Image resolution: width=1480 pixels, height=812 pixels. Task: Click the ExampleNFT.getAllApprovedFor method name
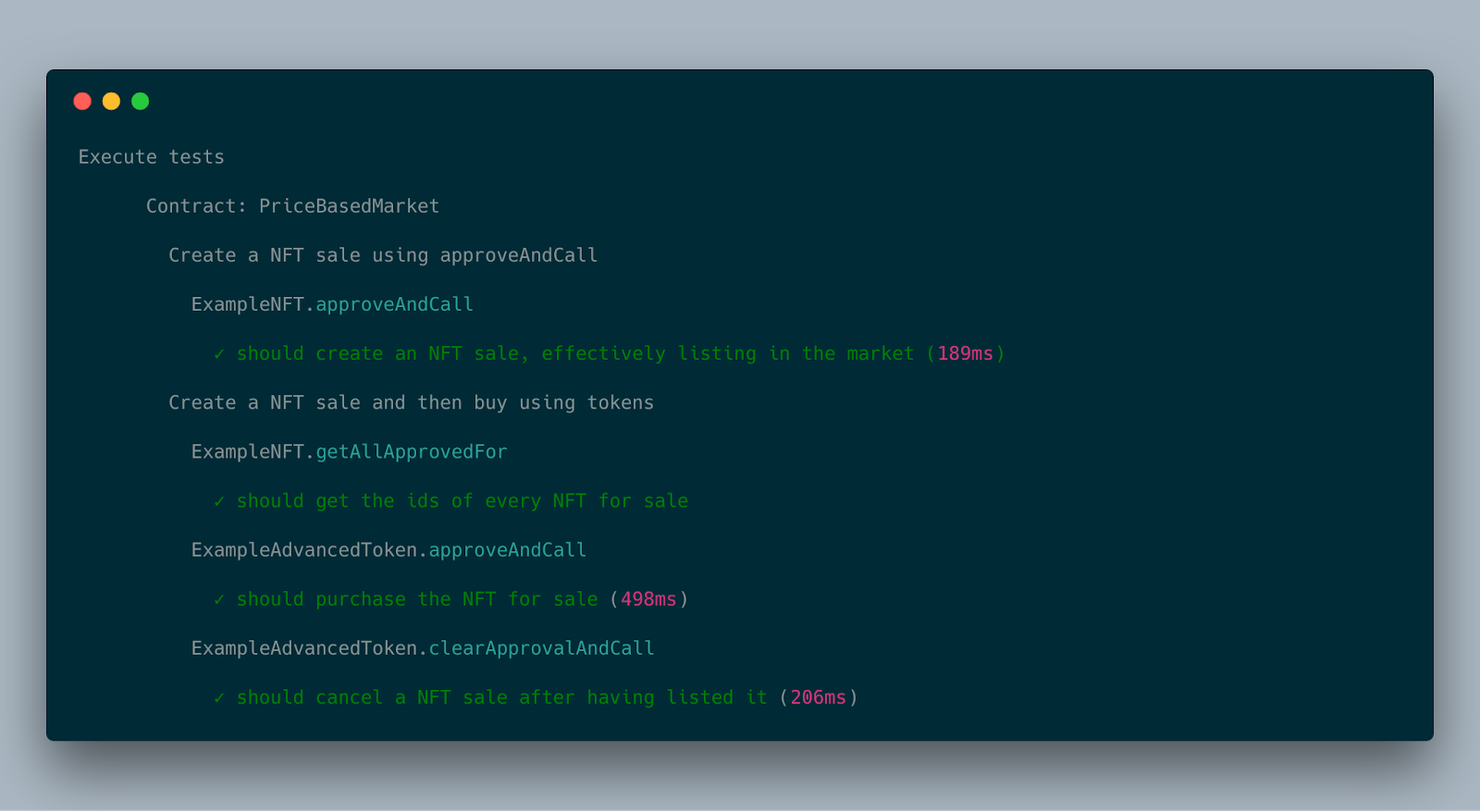(x=349, y=451)
